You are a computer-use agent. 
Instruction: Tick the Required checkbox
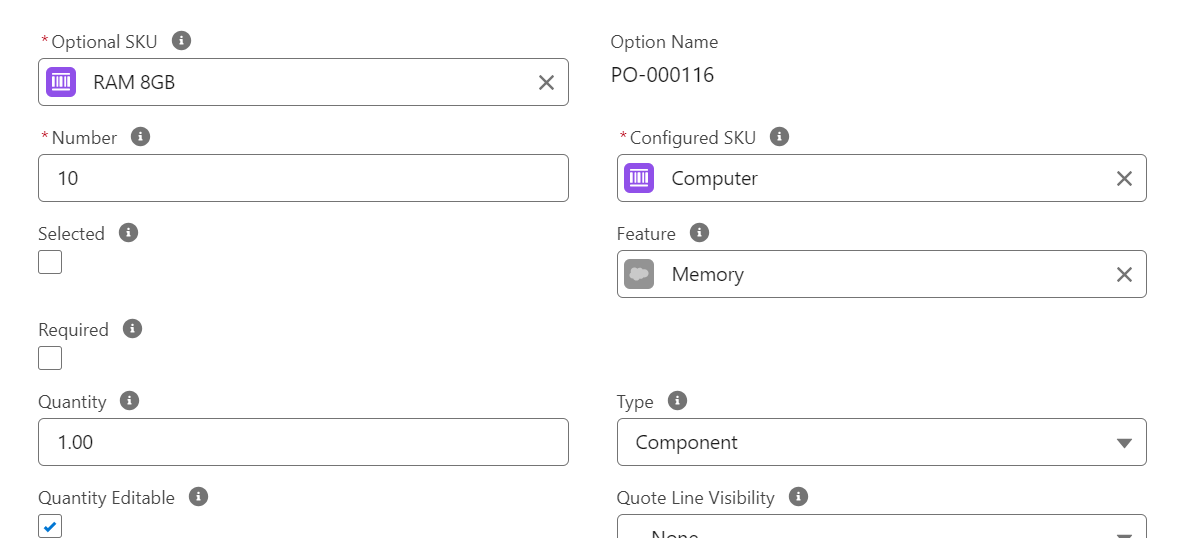[x=50, y=358]
